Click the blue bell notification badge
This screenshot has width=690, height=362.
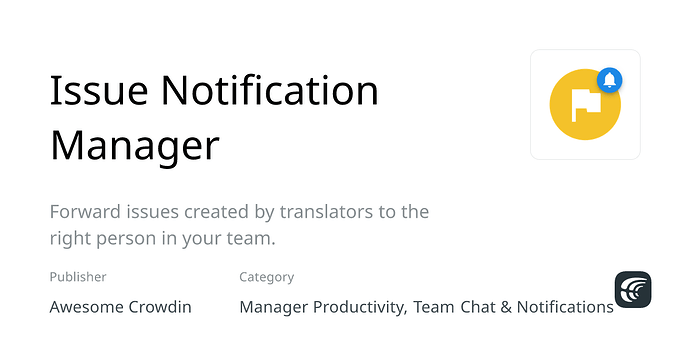609,80
